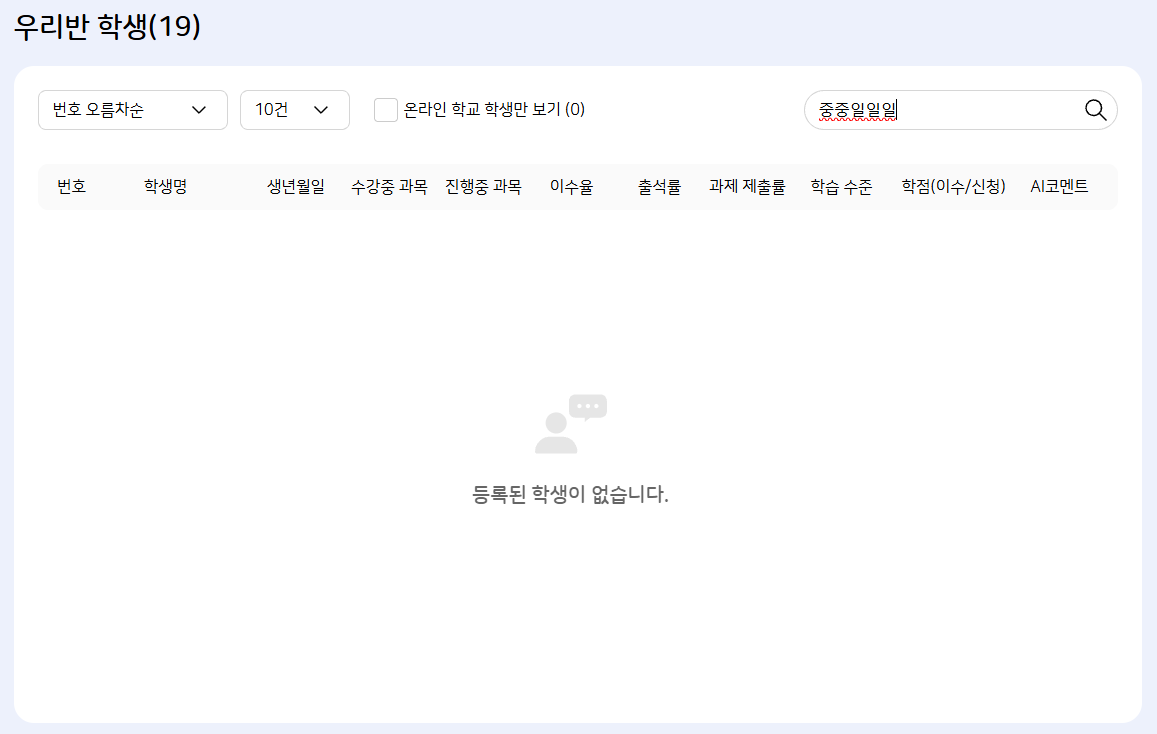Click the 학습 수준 column header
Viewport: 1157px width, 734px height.
(841, 187)
